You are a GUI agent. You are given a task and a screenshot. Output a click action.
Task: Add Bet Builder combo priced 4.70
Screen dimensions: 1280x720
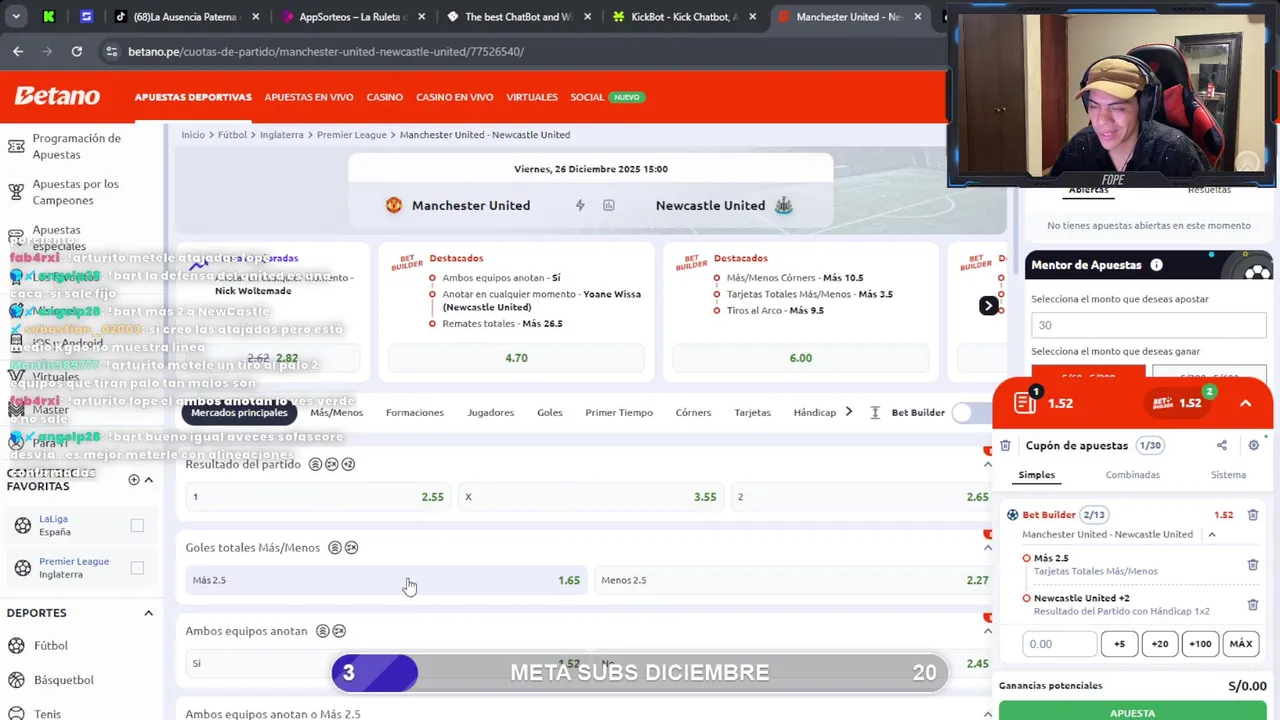pyautogui.click(x=516, y=358)
